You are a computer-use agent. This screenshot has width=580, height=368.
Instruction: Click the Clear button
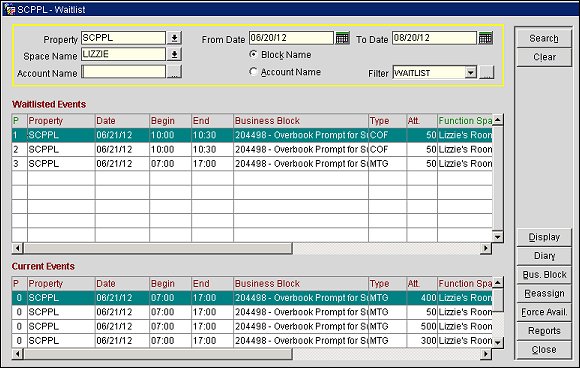pos(544,57)
